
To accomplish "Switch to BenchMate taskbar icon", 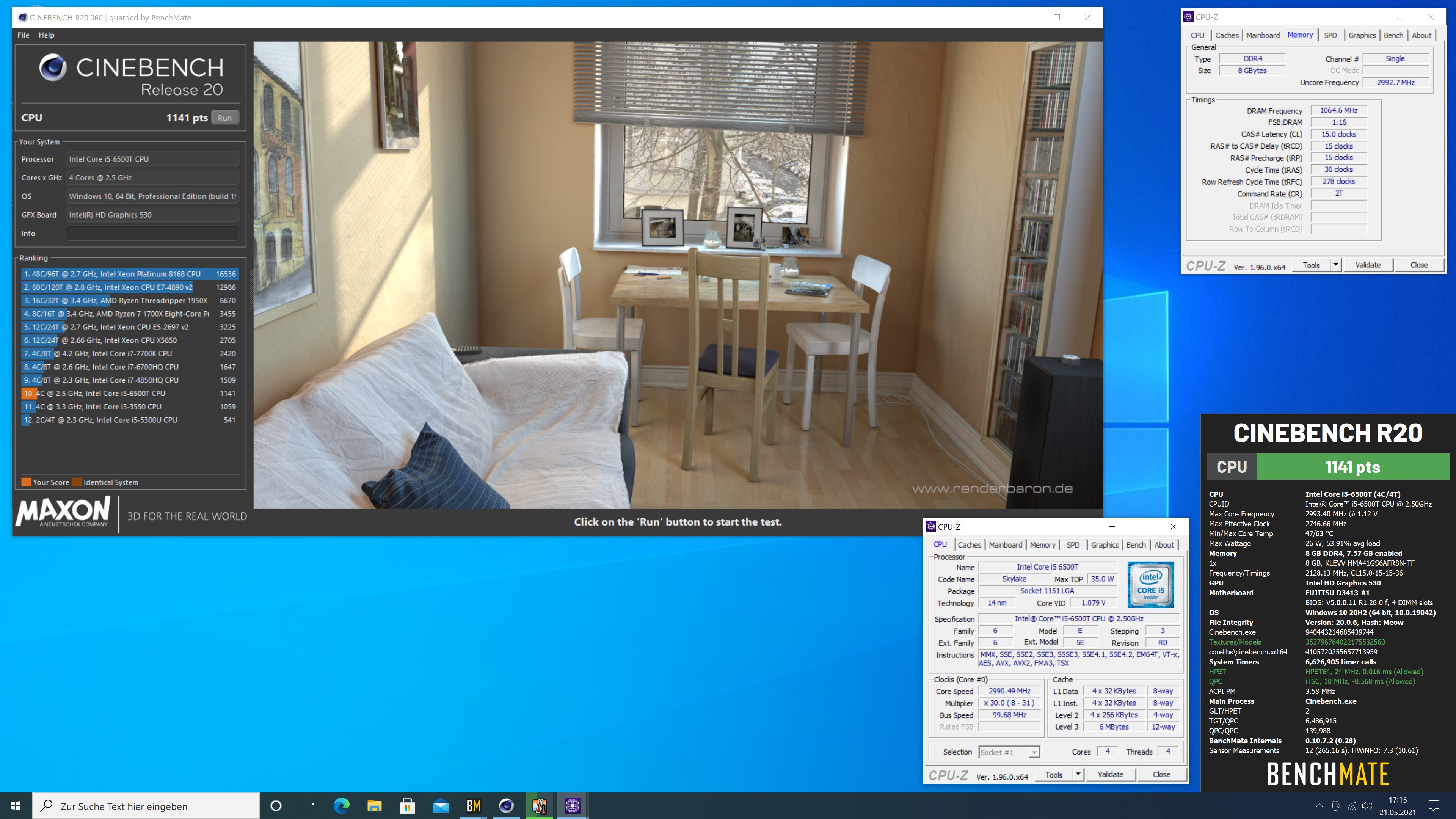I will point(473,805).
